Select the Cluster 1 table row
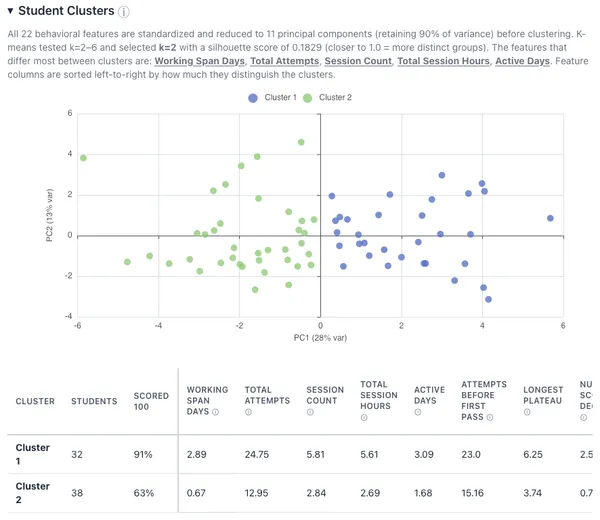The width and height of the screenshot is (600, 520). pos(300,454)
